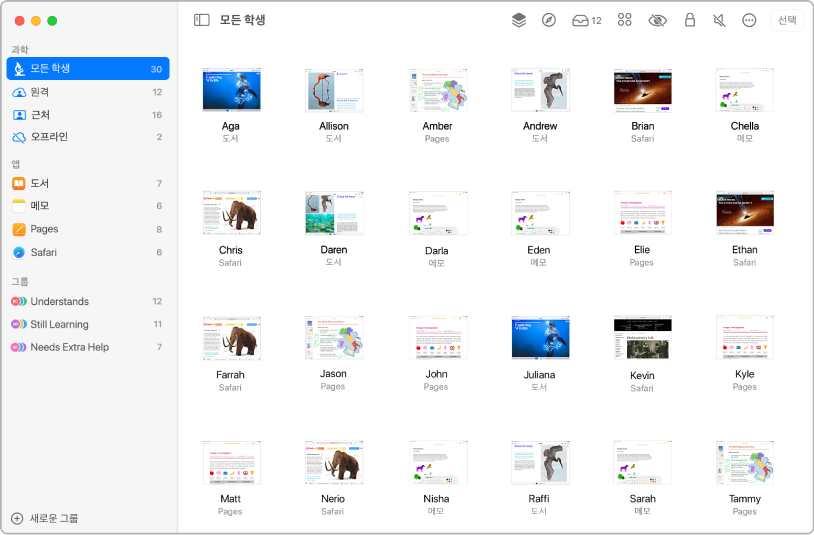Select Kevin's Safari screen thumbnail
Image resolution: width=814 pixels, height=535 pixels.
pyautogui.click(x=643, y=337)
